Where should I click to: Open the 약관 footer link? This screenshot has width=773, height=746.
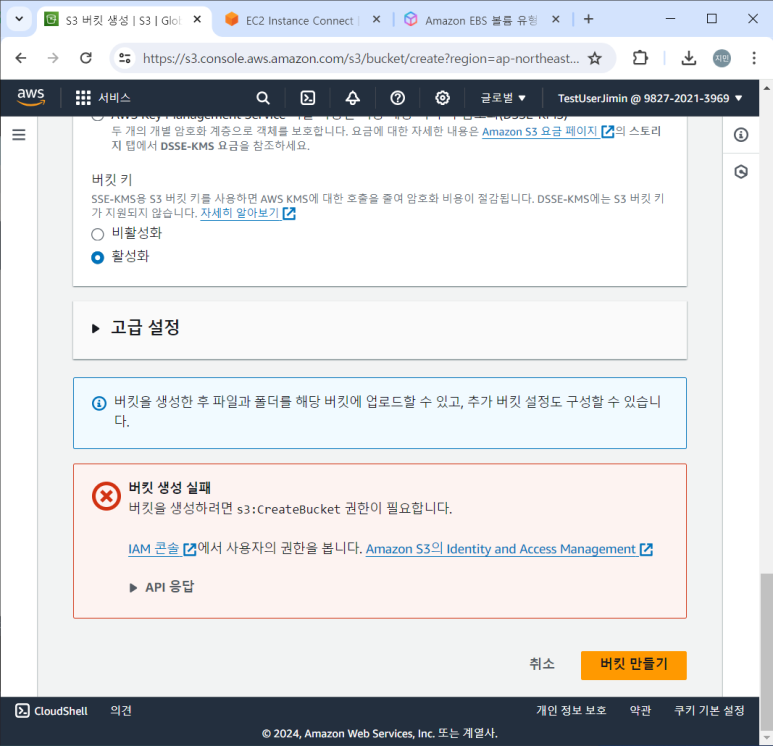[x=640, y=710]
